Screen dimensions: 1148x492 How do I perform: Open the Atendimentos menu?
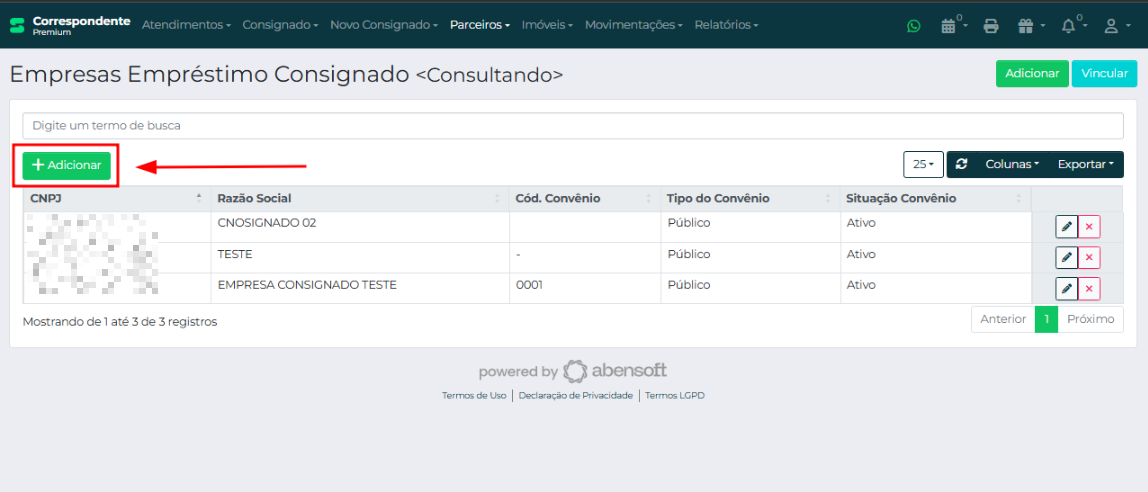click(186, 25)
